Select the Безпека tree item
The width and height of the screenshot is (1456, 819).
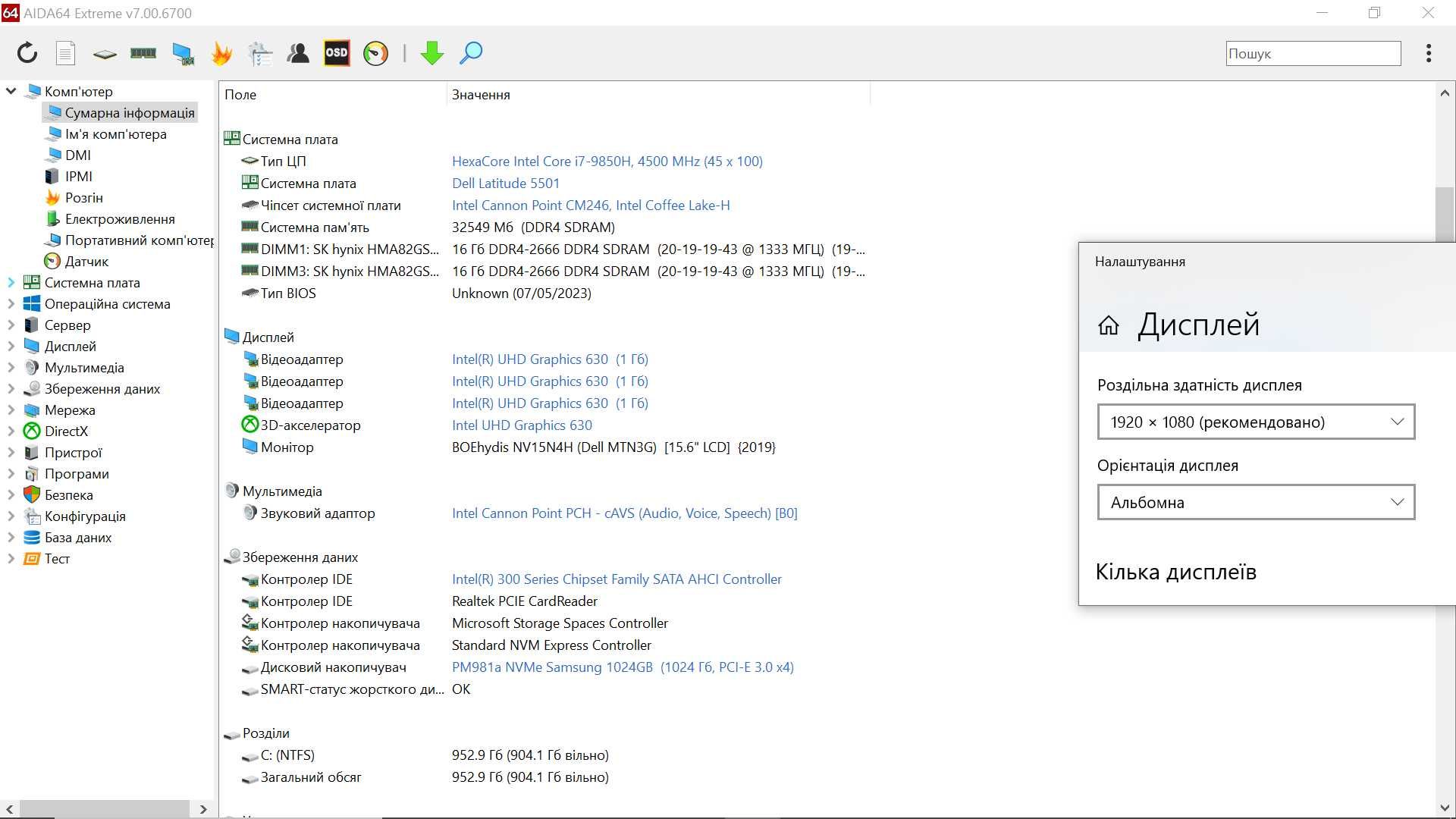[58, 495]
